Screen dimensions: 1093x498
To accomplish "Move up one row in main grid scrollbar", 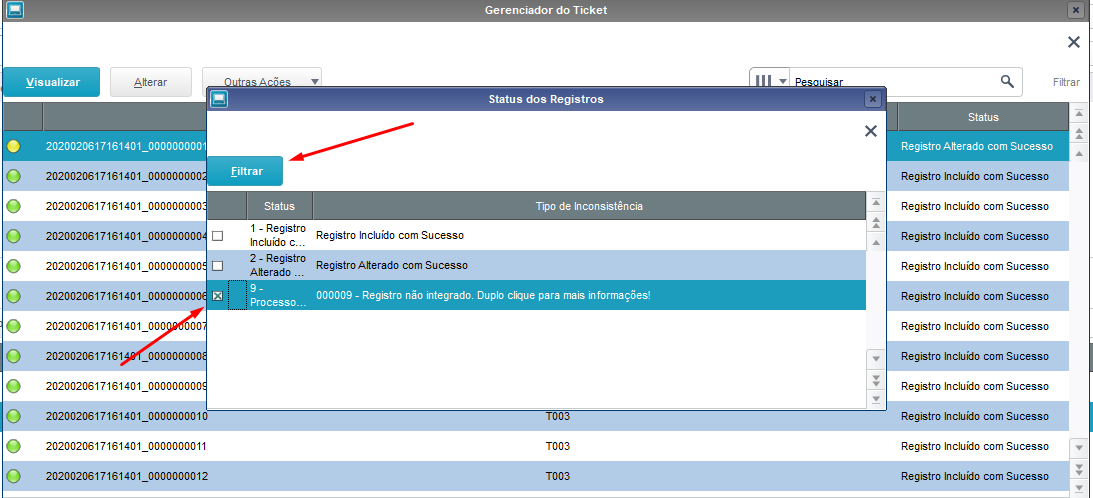I will tap(1079, 153).
